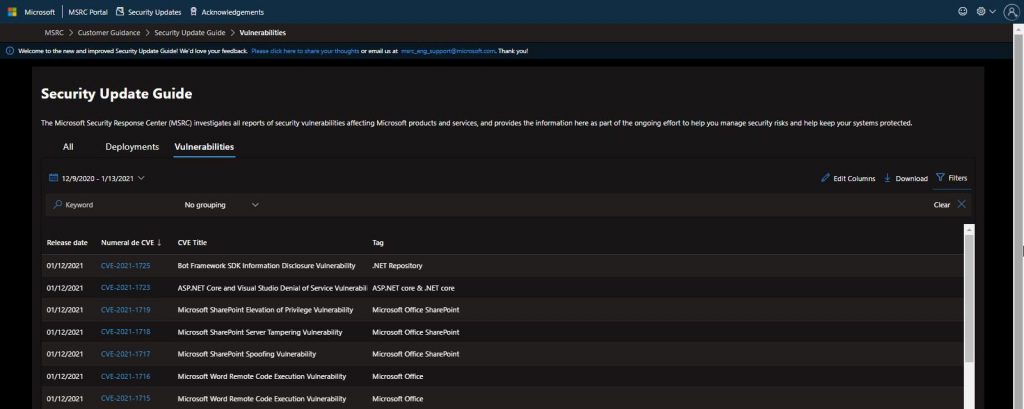The image size is (1024, 409).
Task: Go to MSRC breadcrumb
Action: [54, 33]
